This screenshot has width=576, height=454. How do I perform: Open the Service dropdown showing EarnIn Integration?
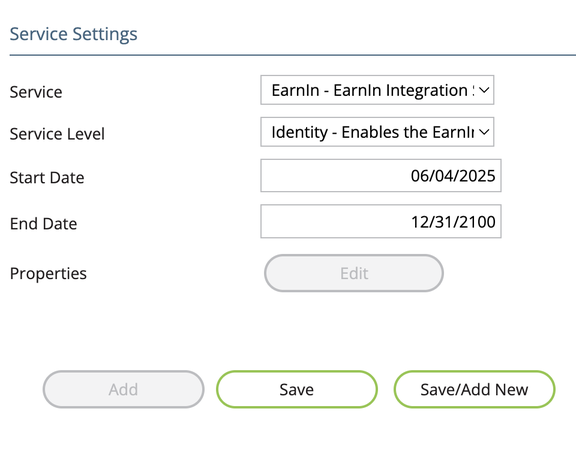point(377,90)
